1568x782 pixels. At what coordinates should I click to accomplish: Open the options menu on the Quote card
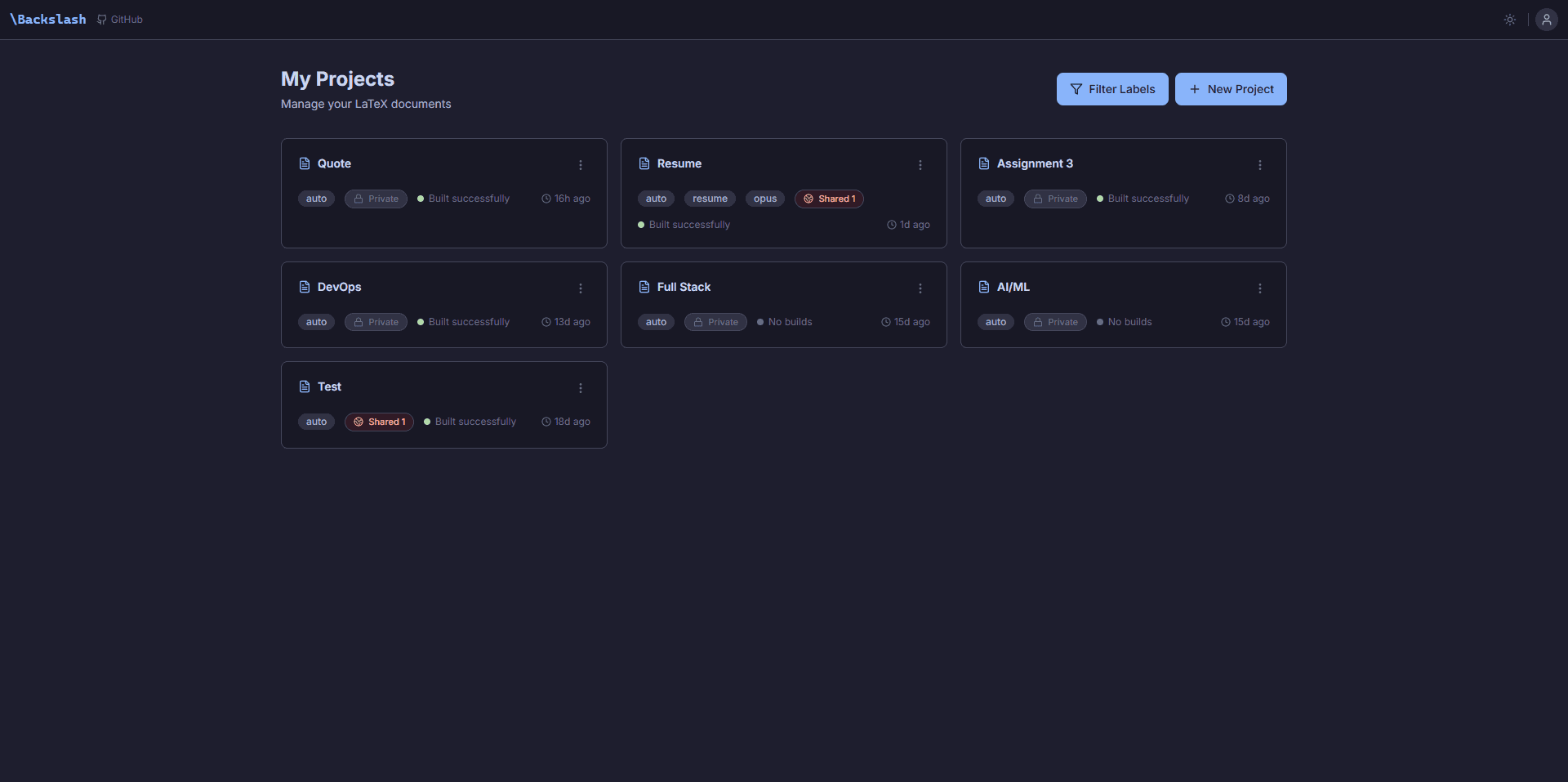(580, 165)
